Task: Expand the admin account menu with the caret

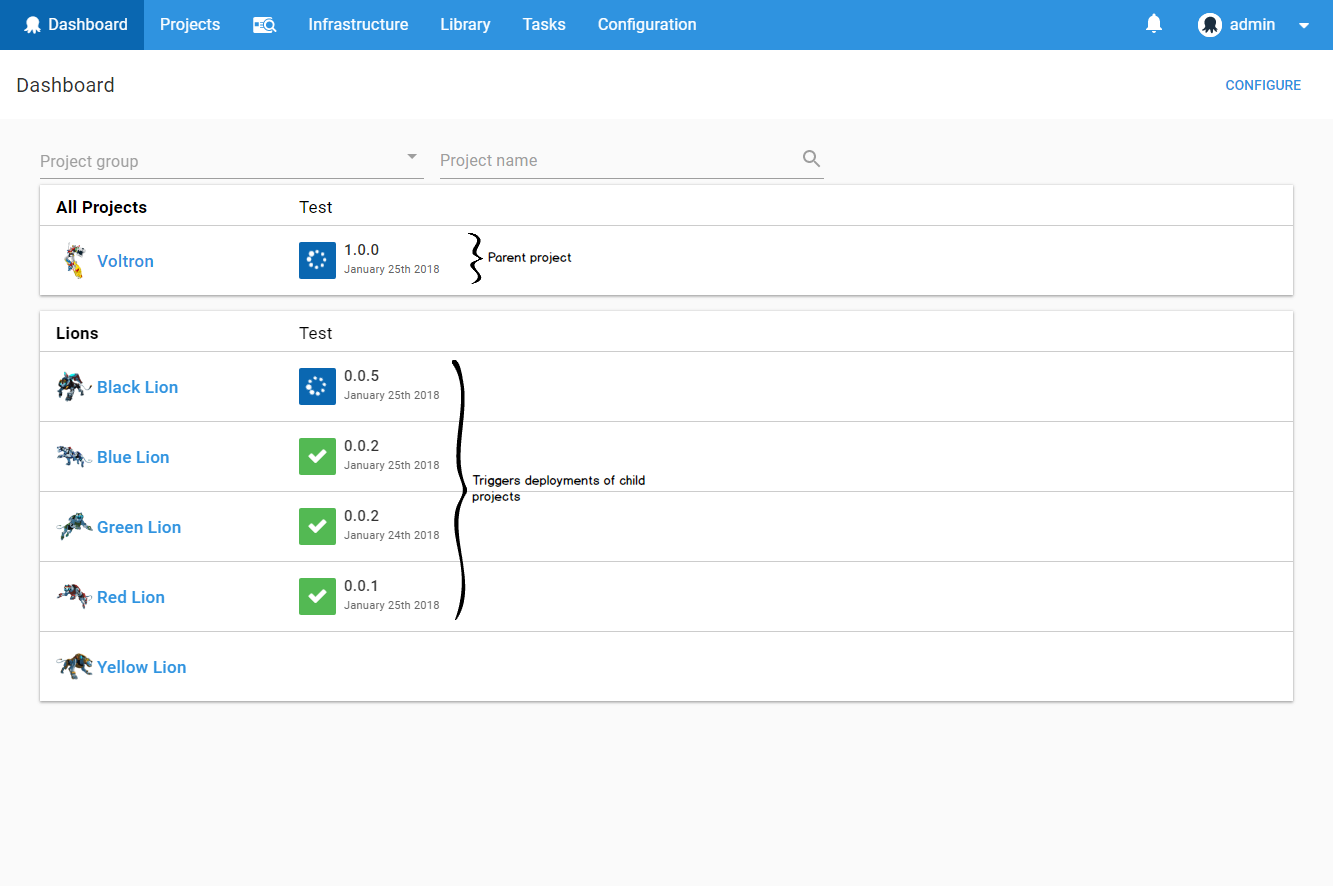Action: tap(1304, 24)
